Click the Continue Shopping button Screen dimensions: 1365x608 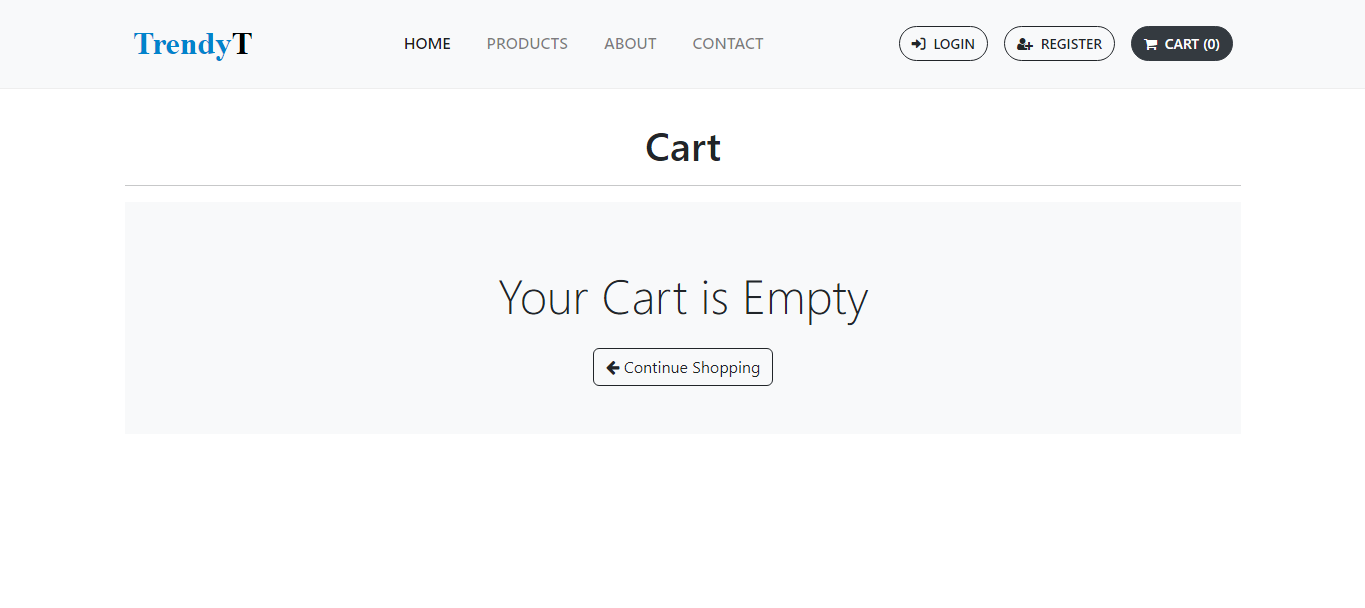pyautogui.click(x=683, y=367)
